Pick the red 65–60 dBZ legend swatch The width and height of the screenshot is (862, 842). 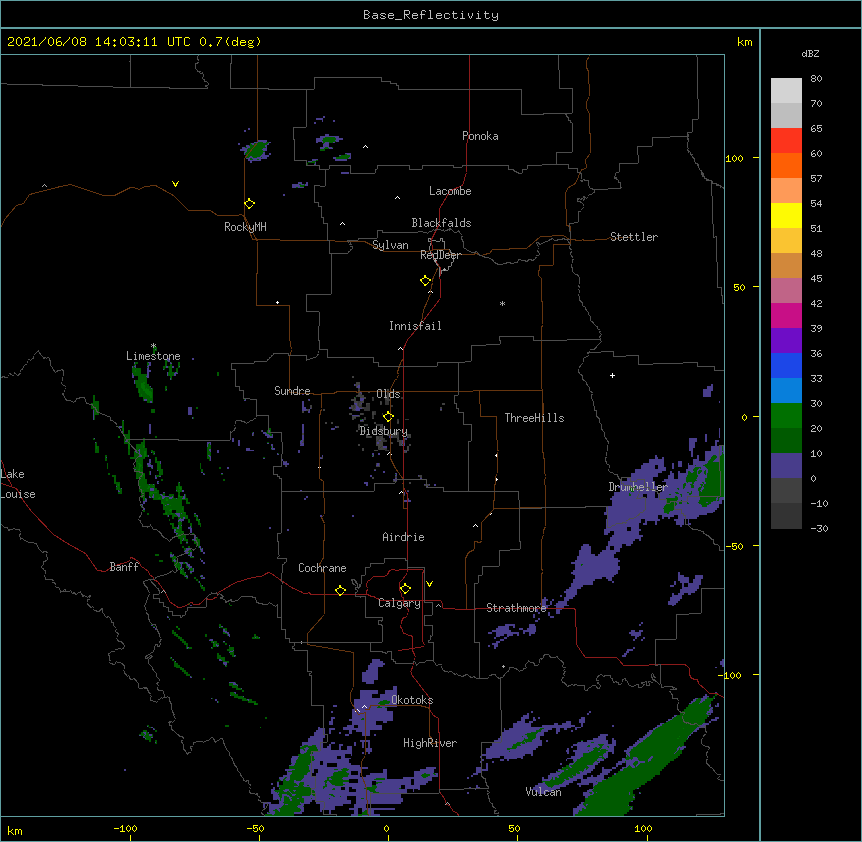coord(786,140)
